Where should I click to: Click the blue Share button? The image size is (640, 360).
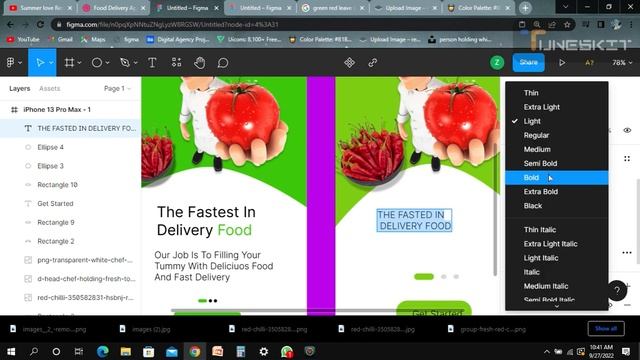point(529,62)
